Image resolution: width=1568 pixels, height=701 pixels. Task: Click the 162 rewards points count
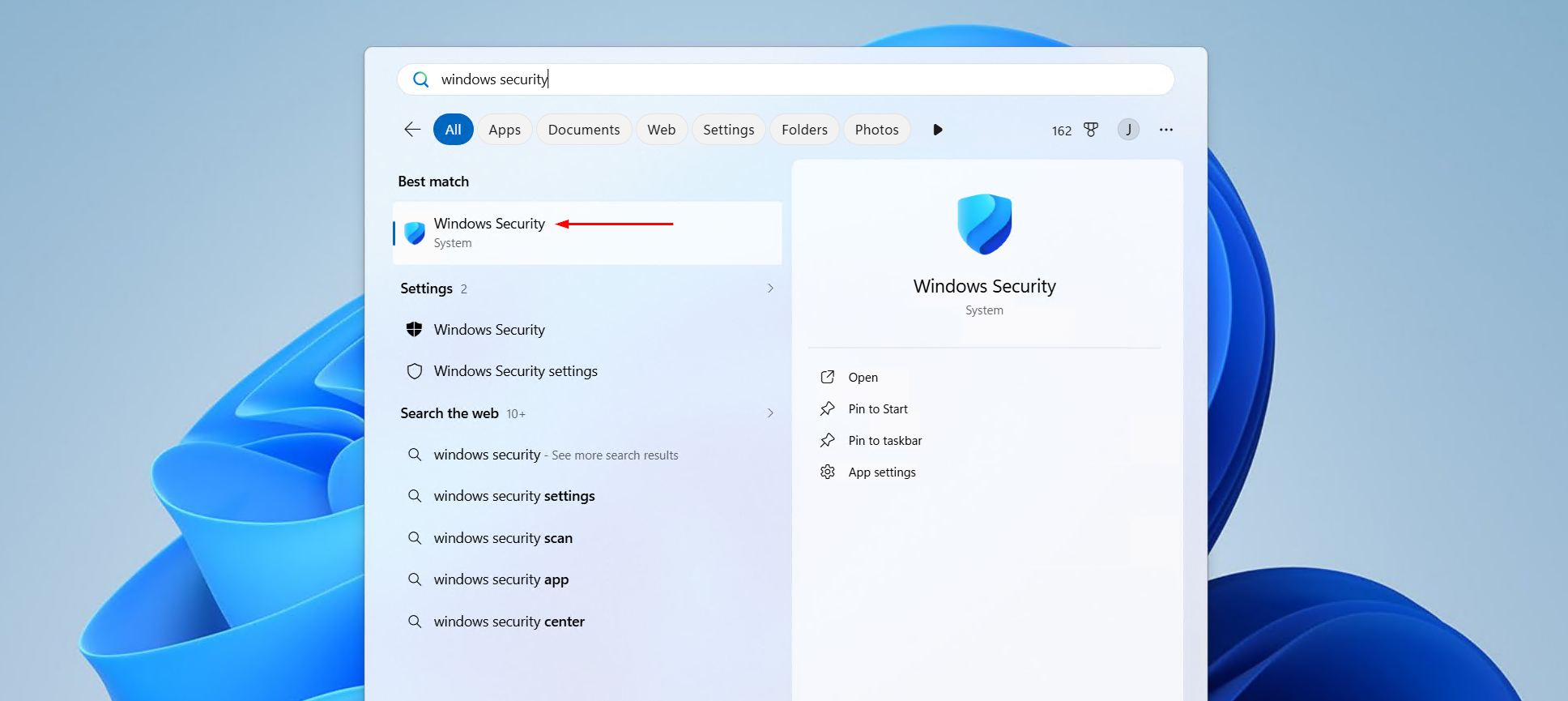point(1061,130)
